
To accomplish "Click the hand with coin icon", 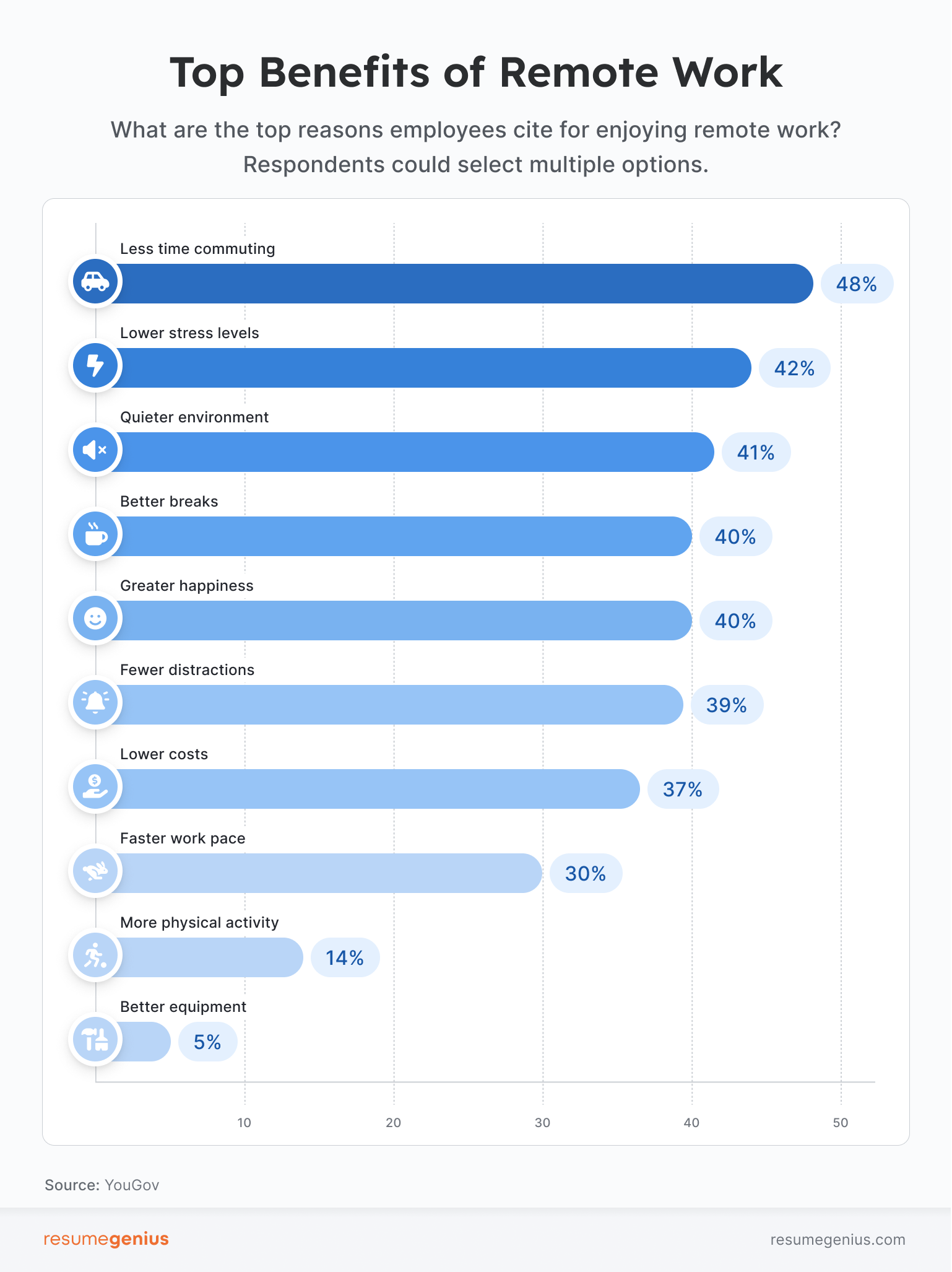I will click(x=95, y=787).
